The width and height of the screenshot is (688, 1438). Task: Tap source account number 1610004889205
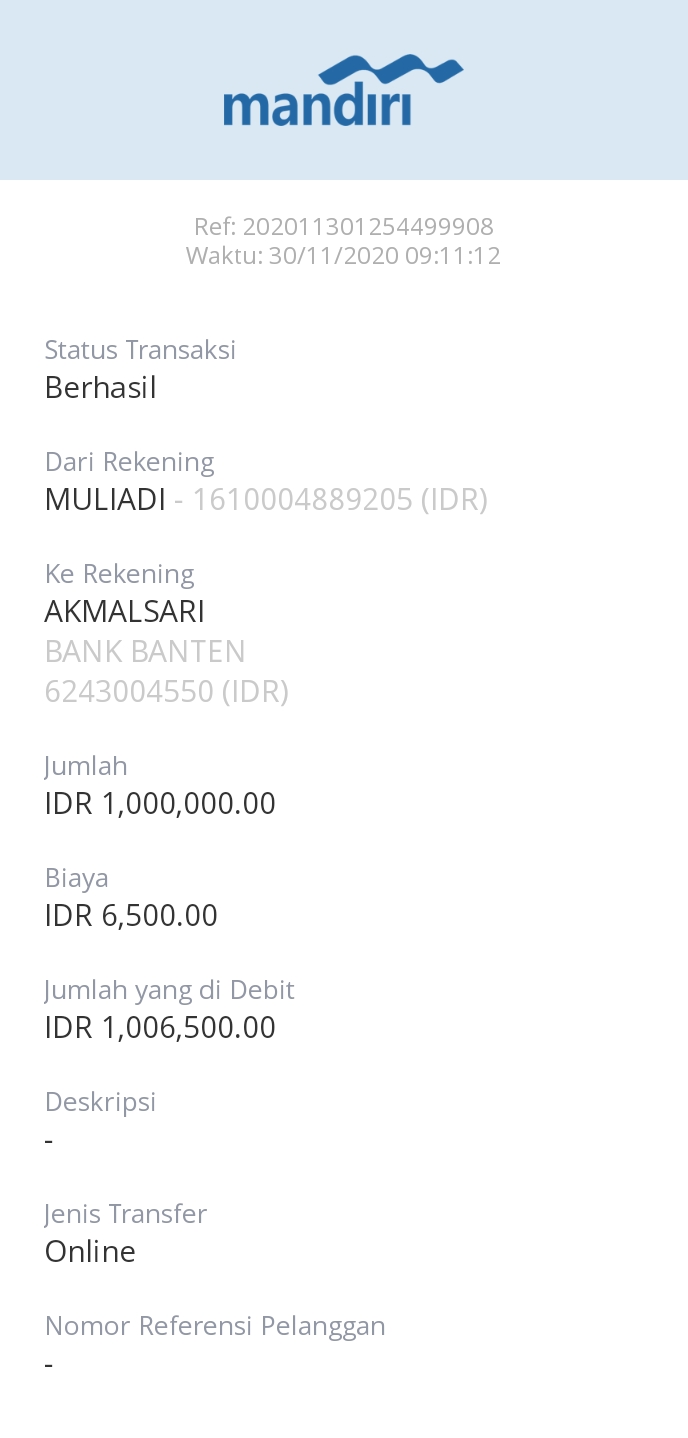(302, 500)
